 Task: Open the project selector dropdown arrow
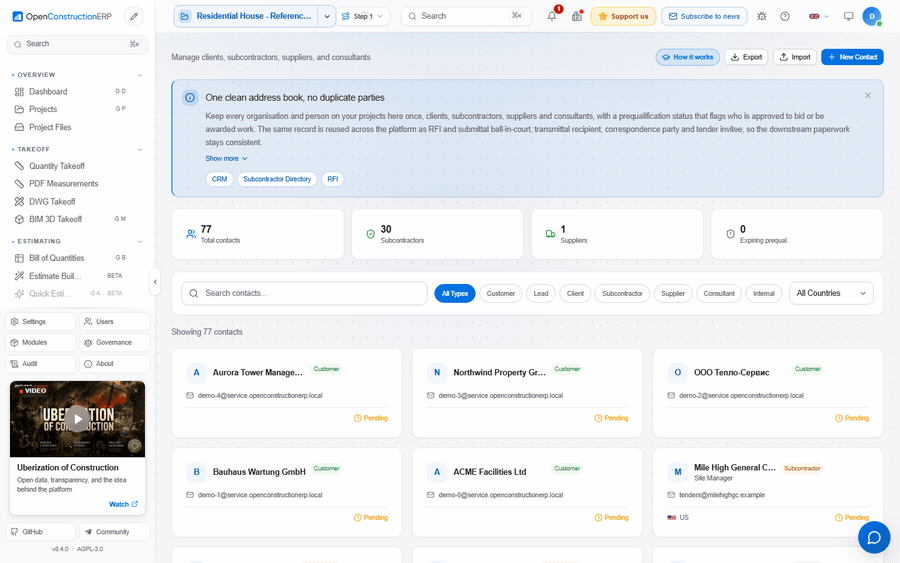pyautogui.click(x=327, y=16)
